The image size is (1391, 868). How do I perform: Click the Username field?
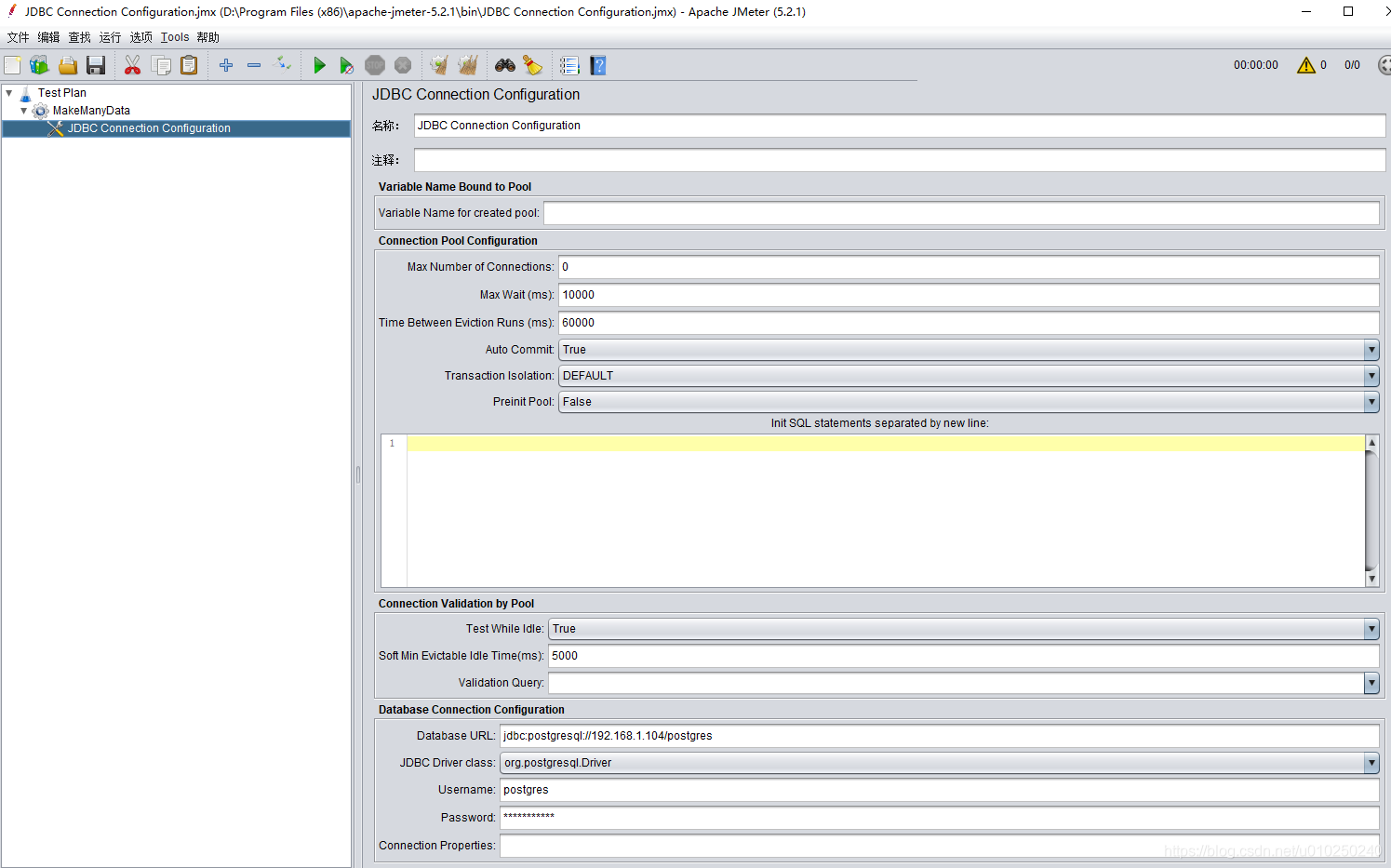click(940, 790)
